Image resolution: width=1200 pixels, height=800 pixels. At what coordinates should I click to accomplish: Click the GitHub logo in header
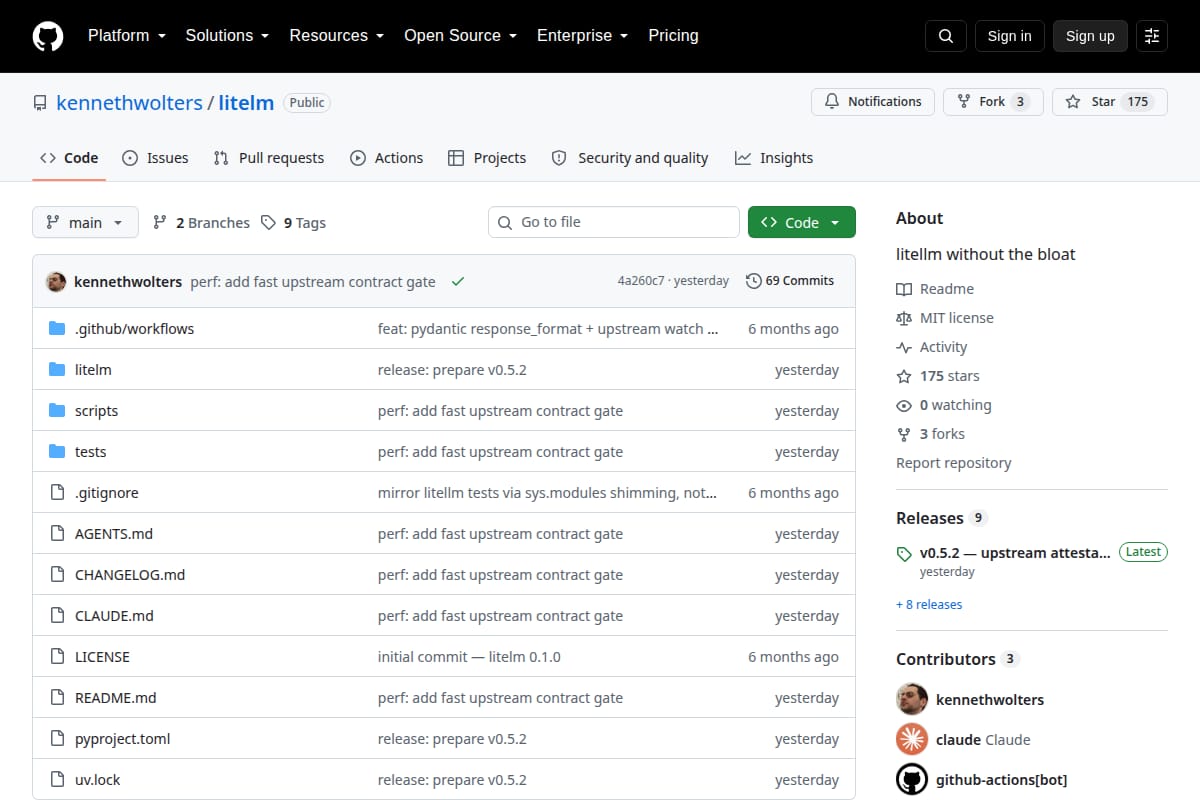(x=48, y=36)
